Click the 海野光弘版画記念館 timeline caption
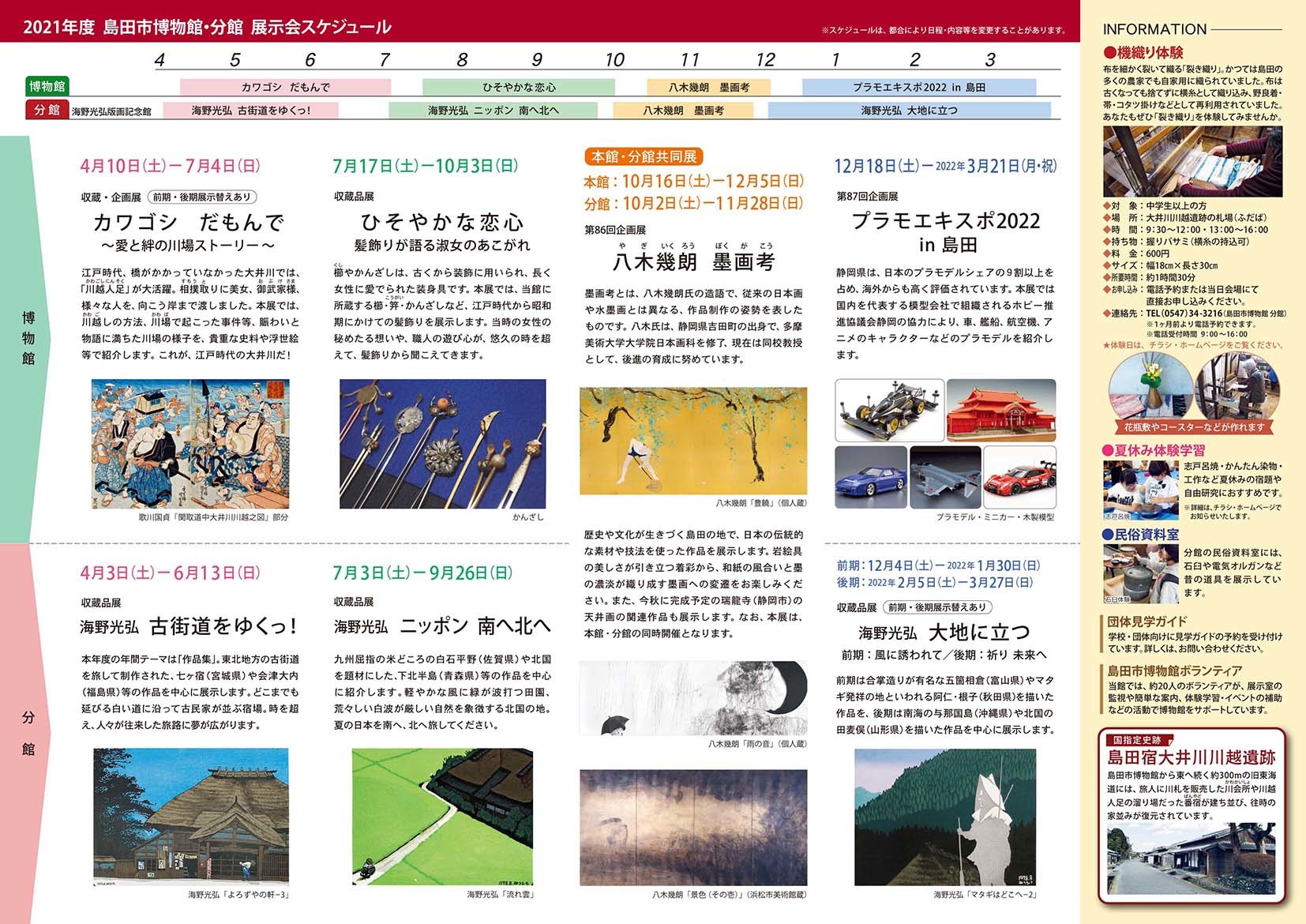The width and height of the screenshot is (1306, 924). 111,111
